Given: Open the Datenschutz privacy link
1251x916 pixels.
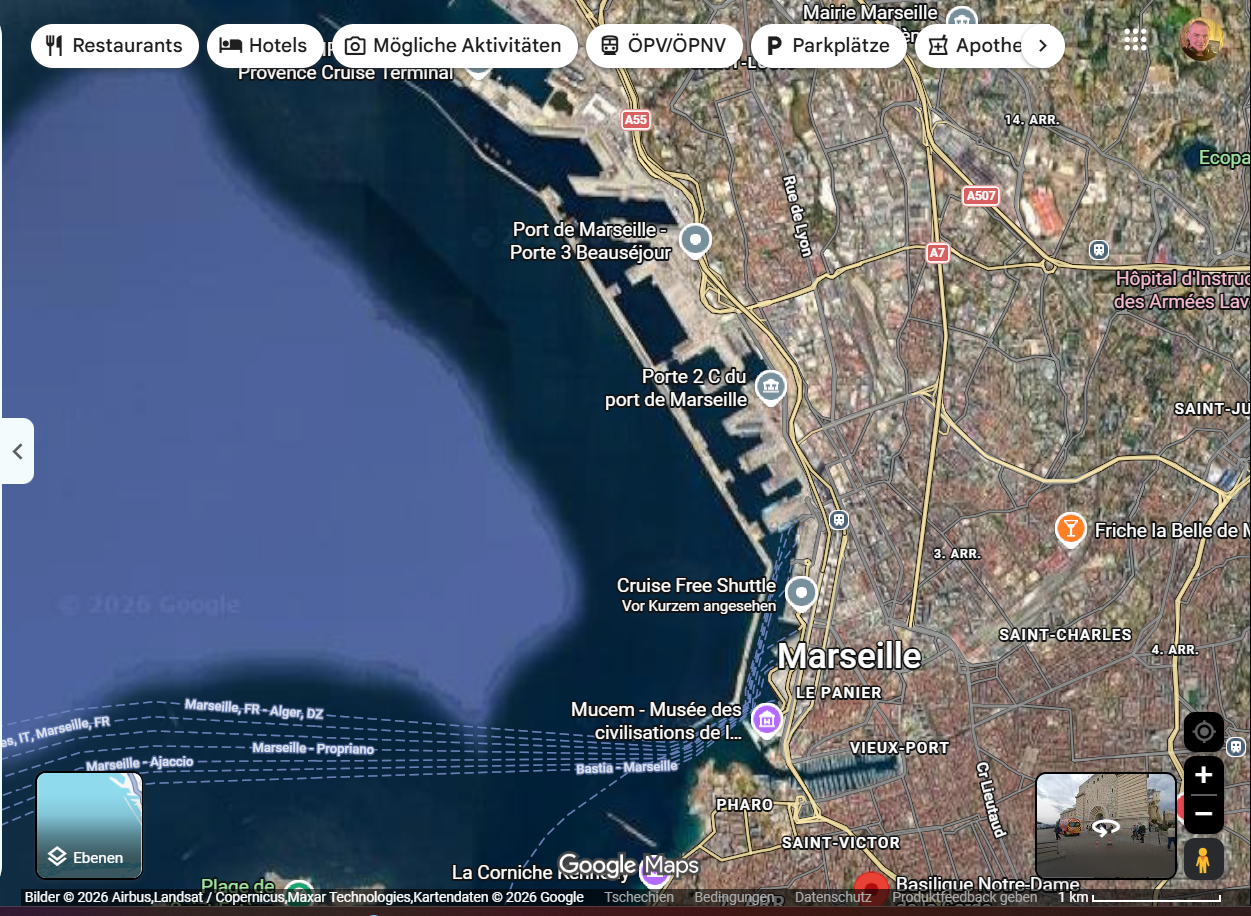Looking at the screenshot, I should [833, 897].
